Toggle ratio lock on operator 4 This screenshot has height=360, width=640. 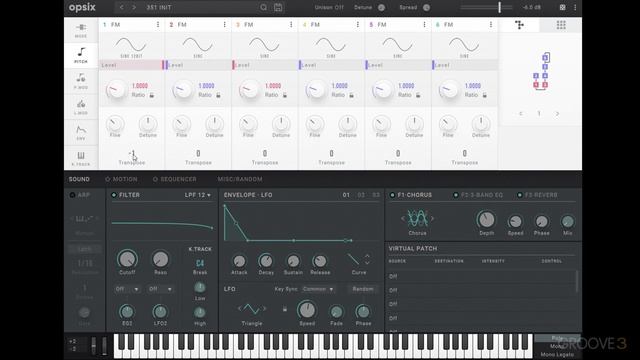tap(351, 95)
